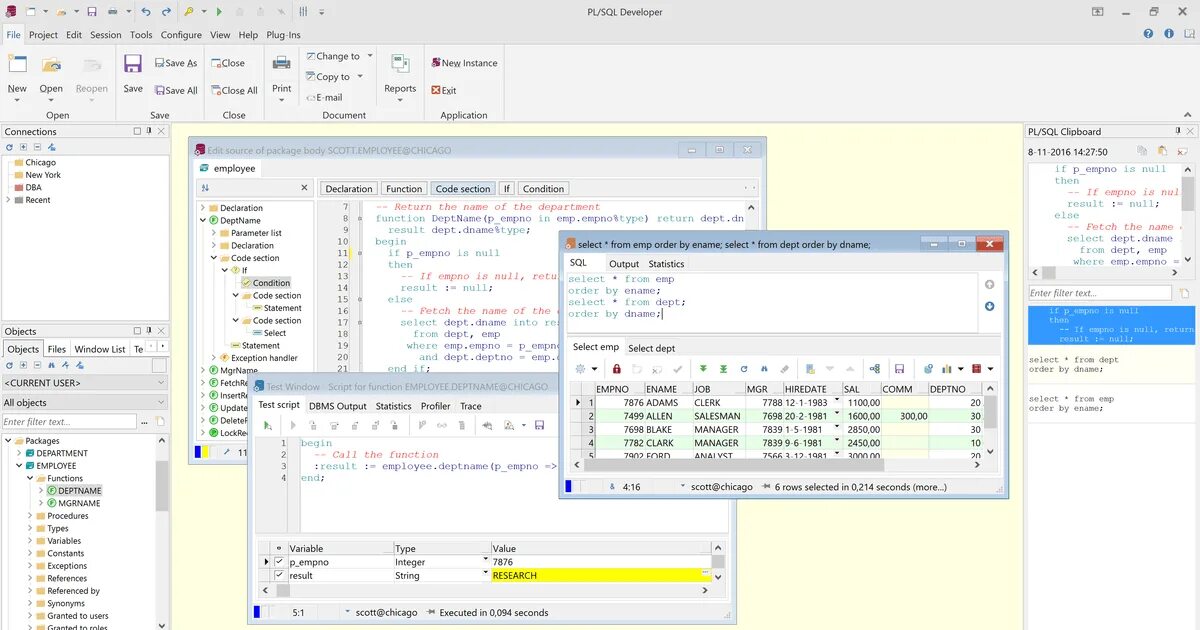Click the refresh icon in the result grid toolbar
Viewport: 1200px width, 630px height.
(744, 369)
